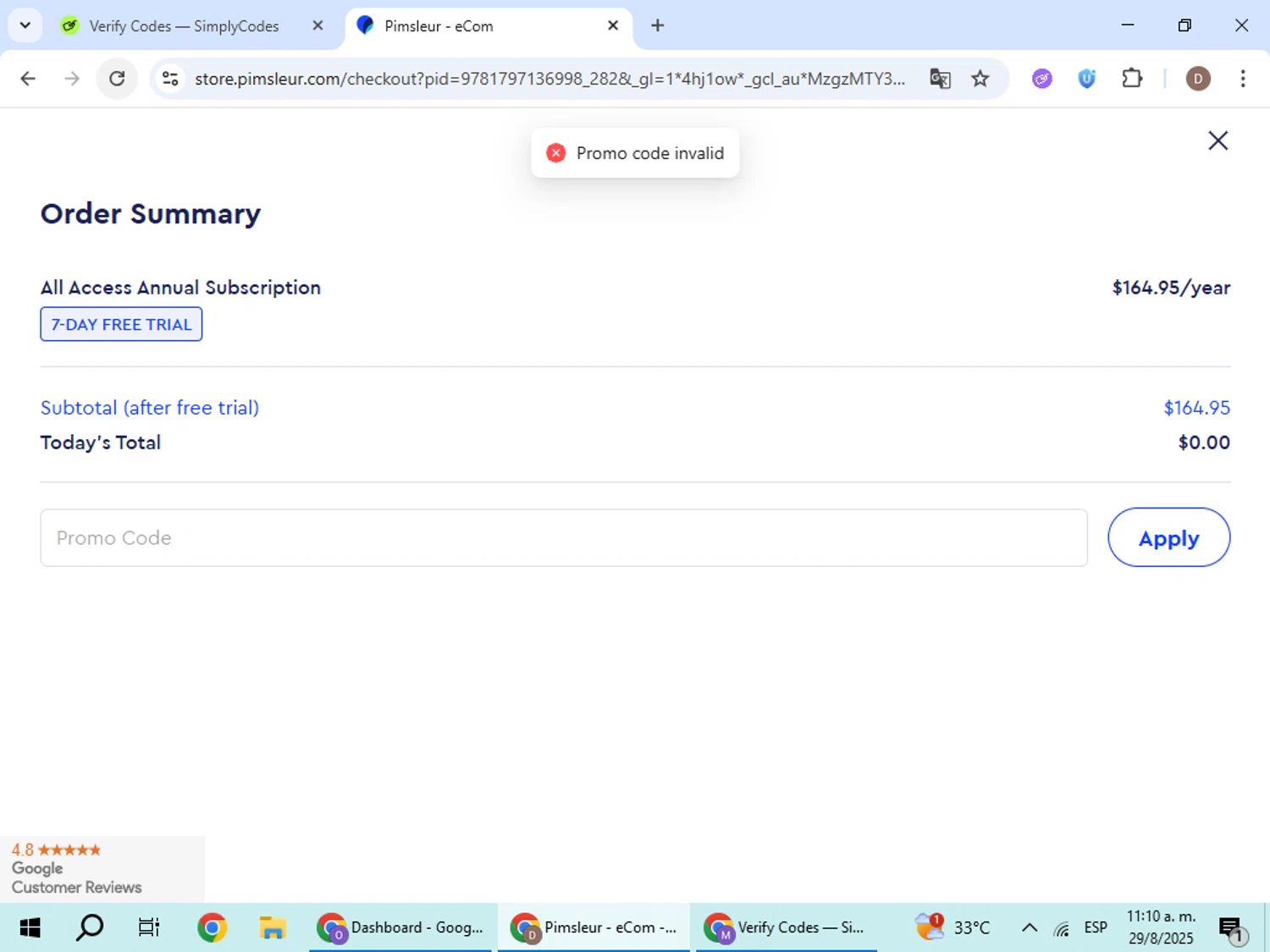Go forward in browser history

click(x=72, y=79)
